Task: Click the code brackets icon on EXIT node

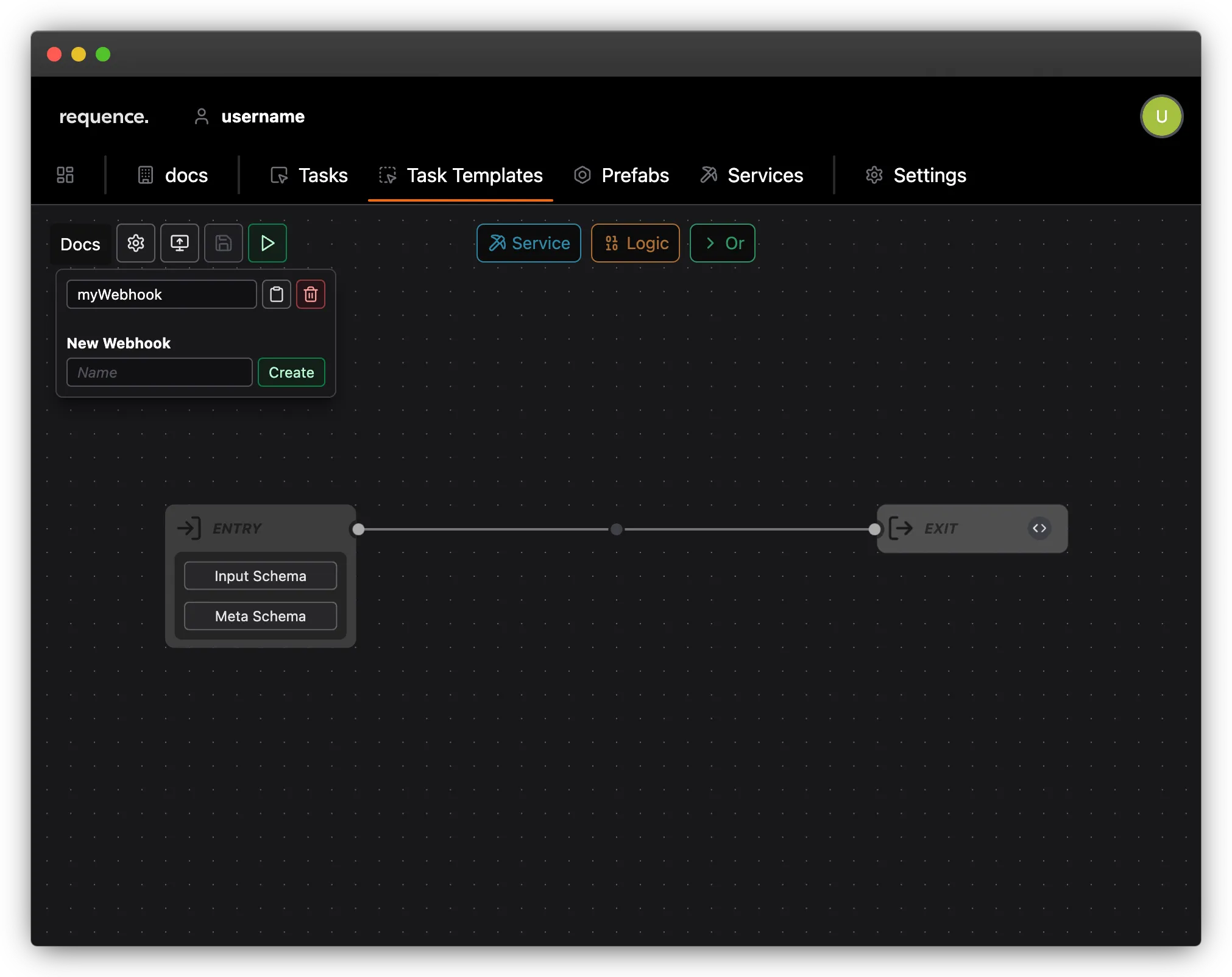Action: (x=1039, y=528)
